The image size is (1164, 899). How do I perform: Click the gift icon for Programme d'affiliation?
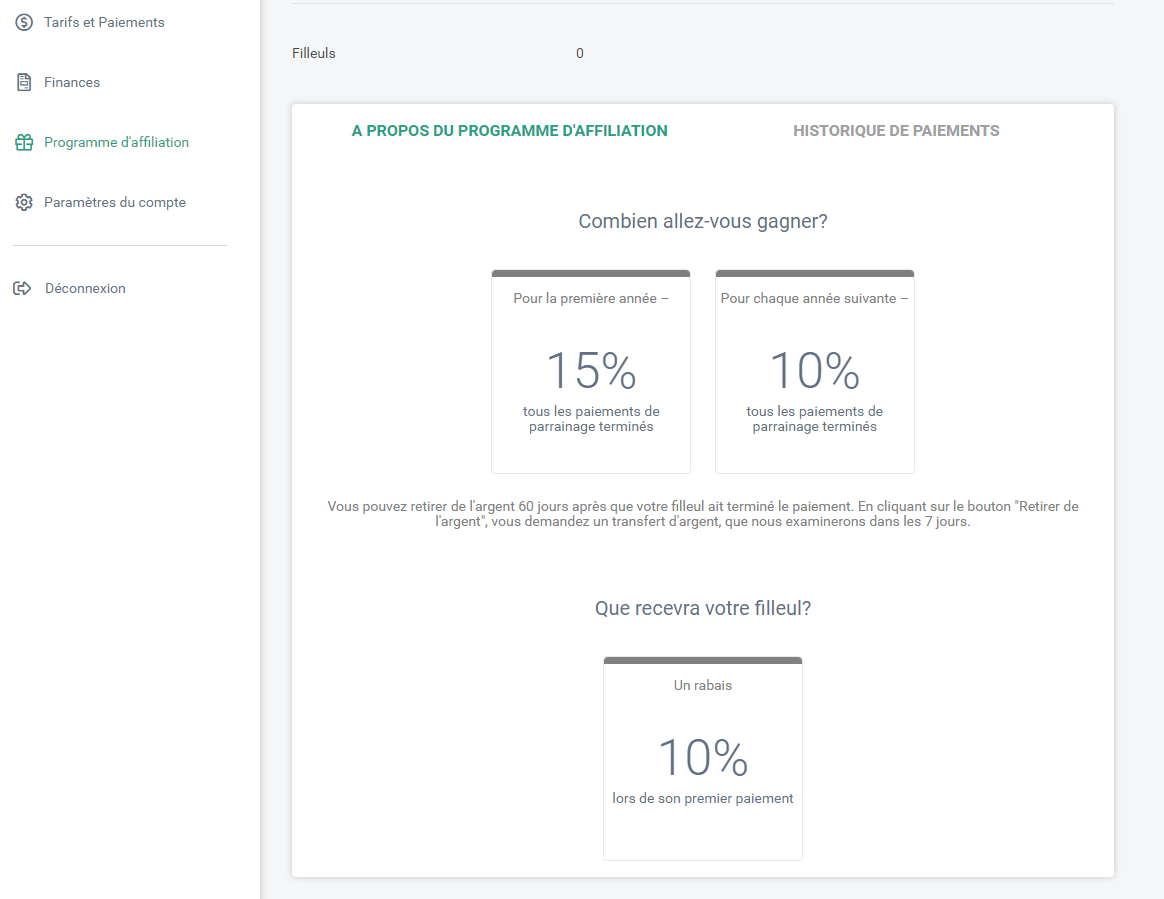click(24, 143)
